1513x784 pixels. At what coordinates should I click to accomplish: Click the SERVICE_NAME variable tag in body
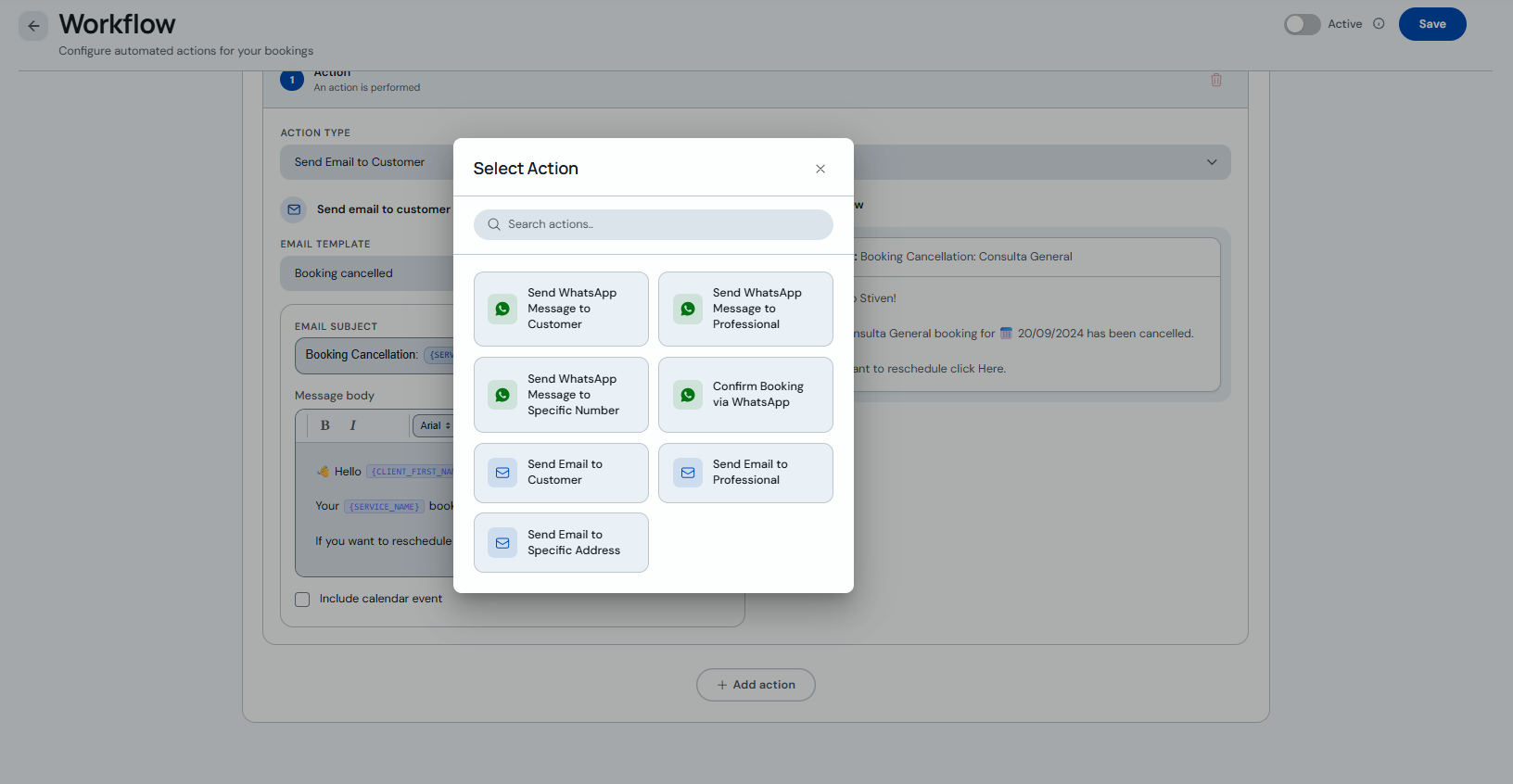(x=384, y=507)
